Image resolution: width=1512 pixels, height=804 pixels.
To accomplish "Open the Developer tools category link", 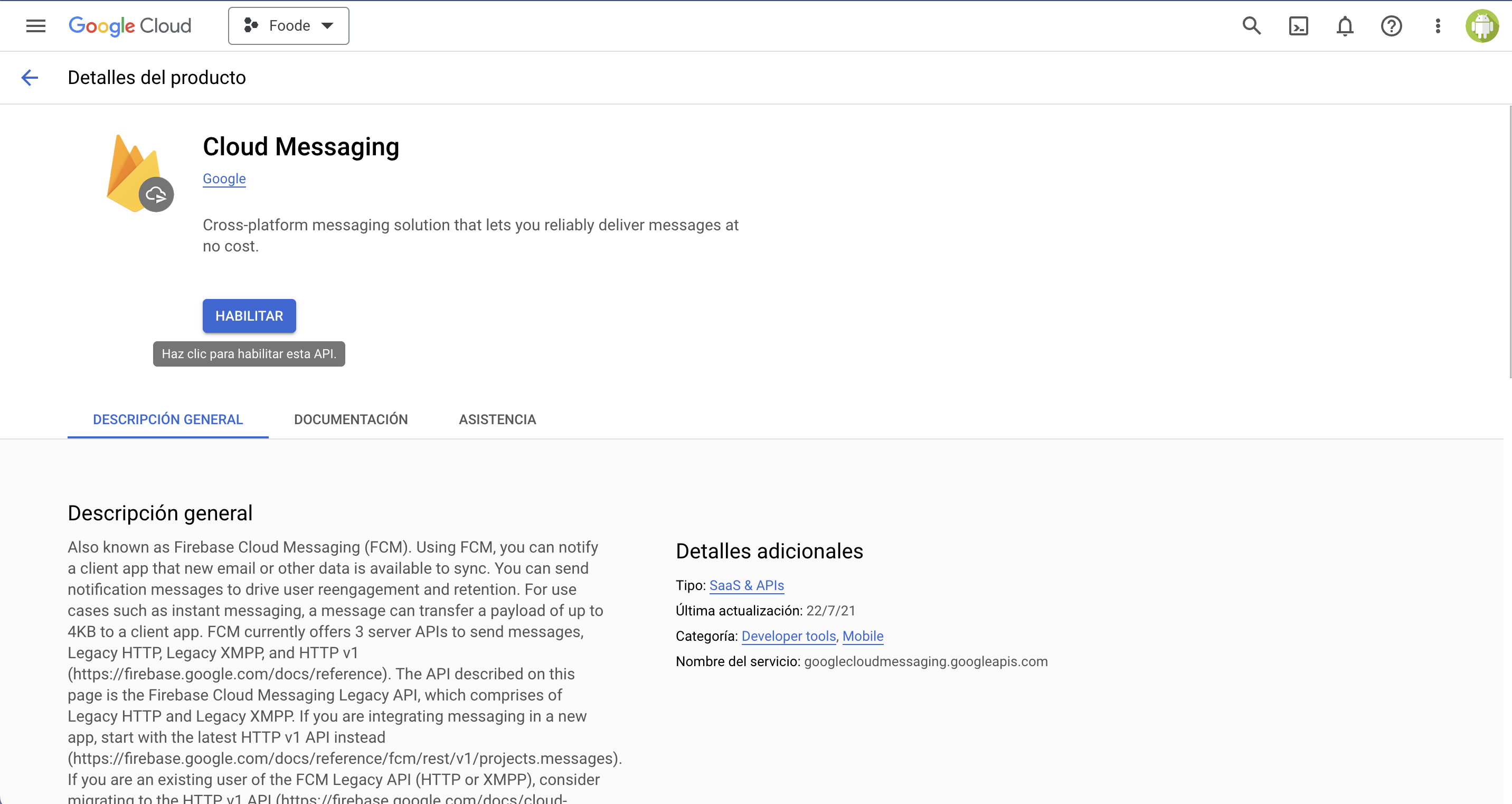I will coord(788,636).
